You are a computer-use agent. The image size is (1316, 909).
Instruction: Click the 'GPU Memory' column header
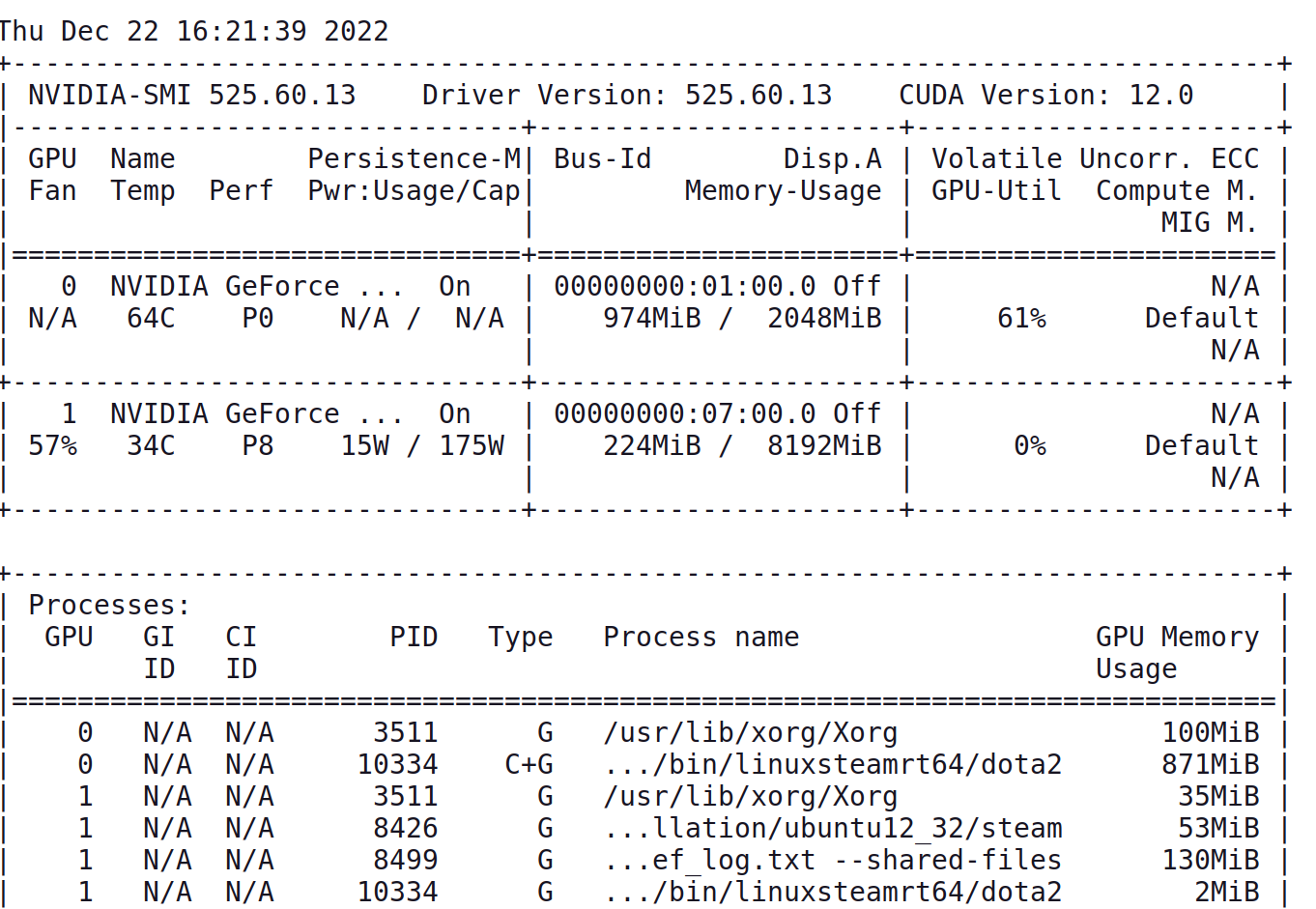(x=1177, y=638)
